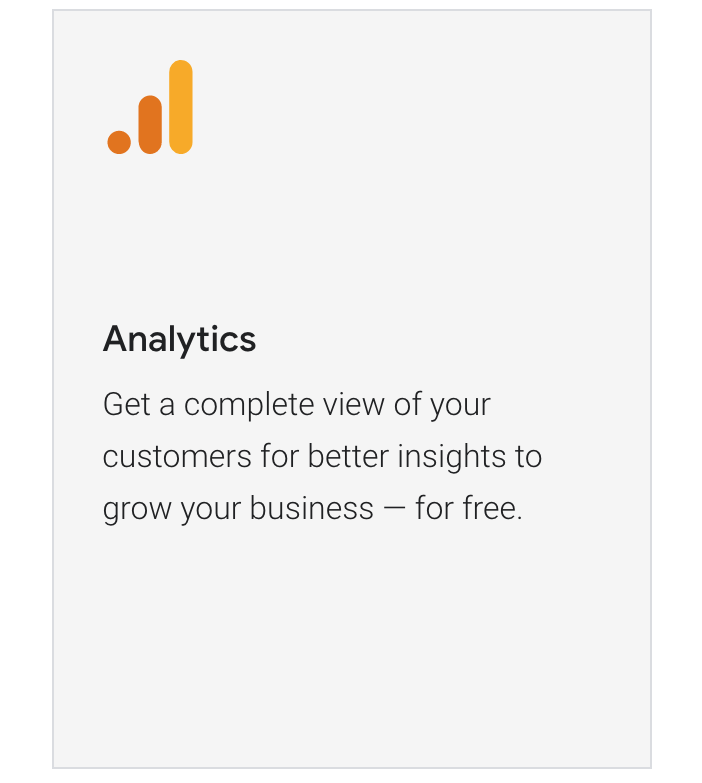Click the middle orange bar of the logo

click(x=150, y=125)
